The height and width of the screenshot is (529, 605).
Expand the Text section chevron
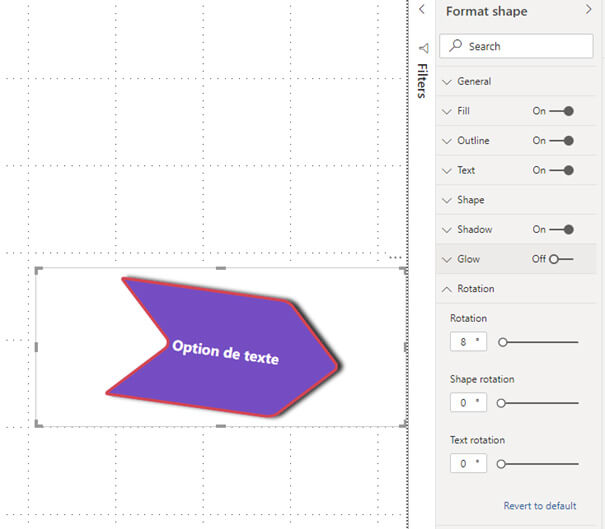click(x=447, y=171)
